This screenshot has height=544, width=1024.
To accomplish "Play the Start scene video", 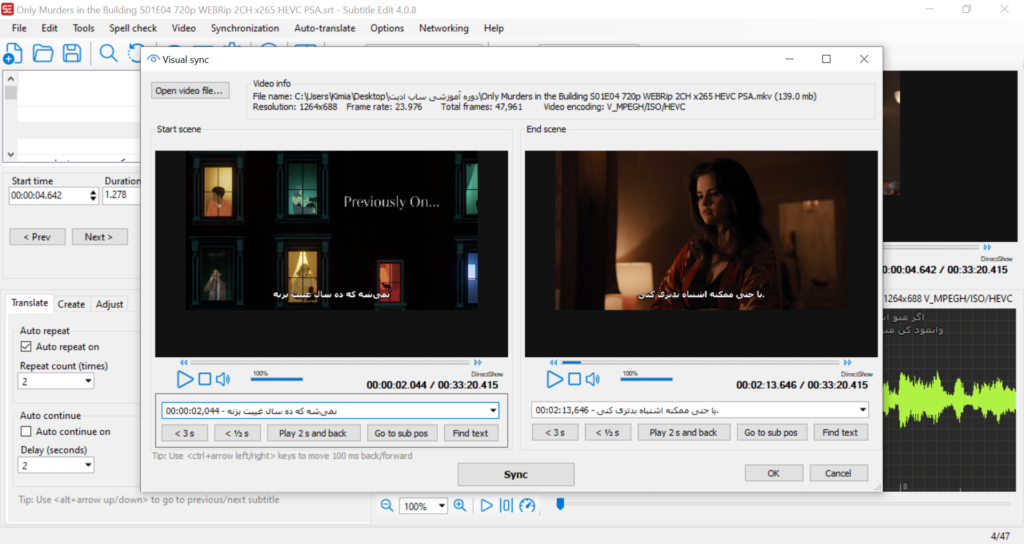I will pos(185,379).
